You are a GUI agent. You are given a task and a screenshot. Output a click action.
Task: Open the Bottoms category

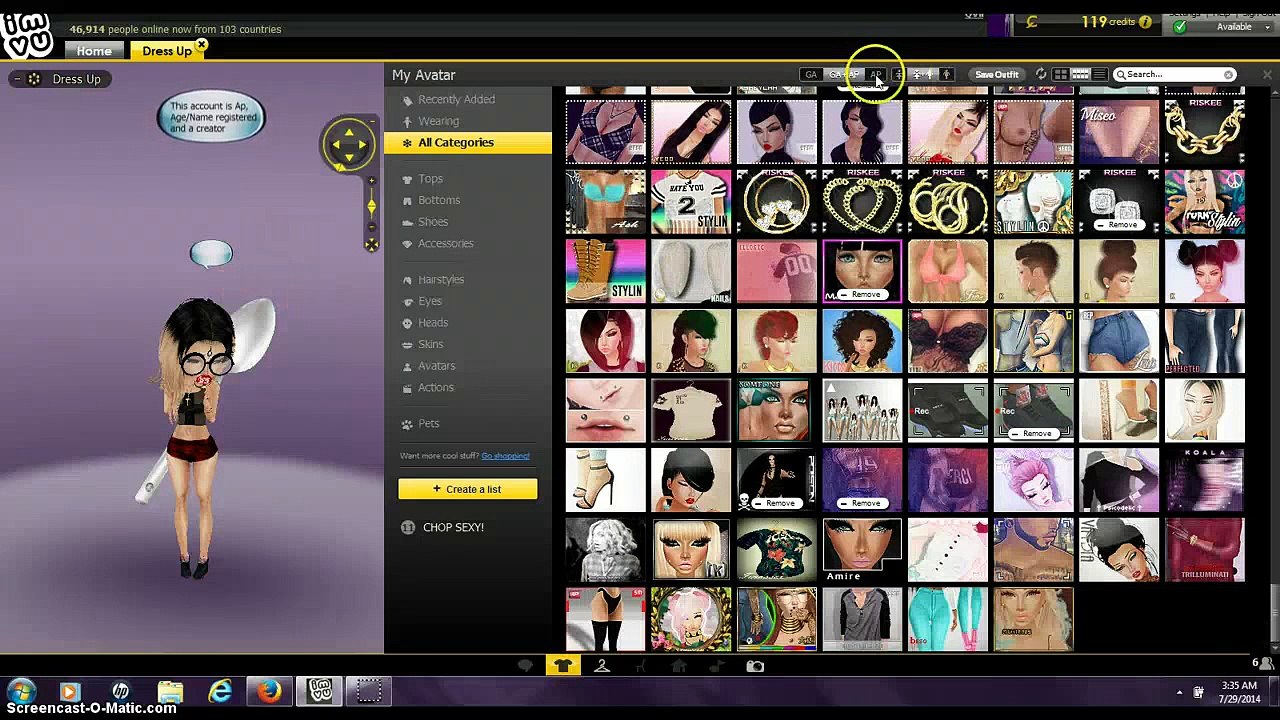click(439, 200)
